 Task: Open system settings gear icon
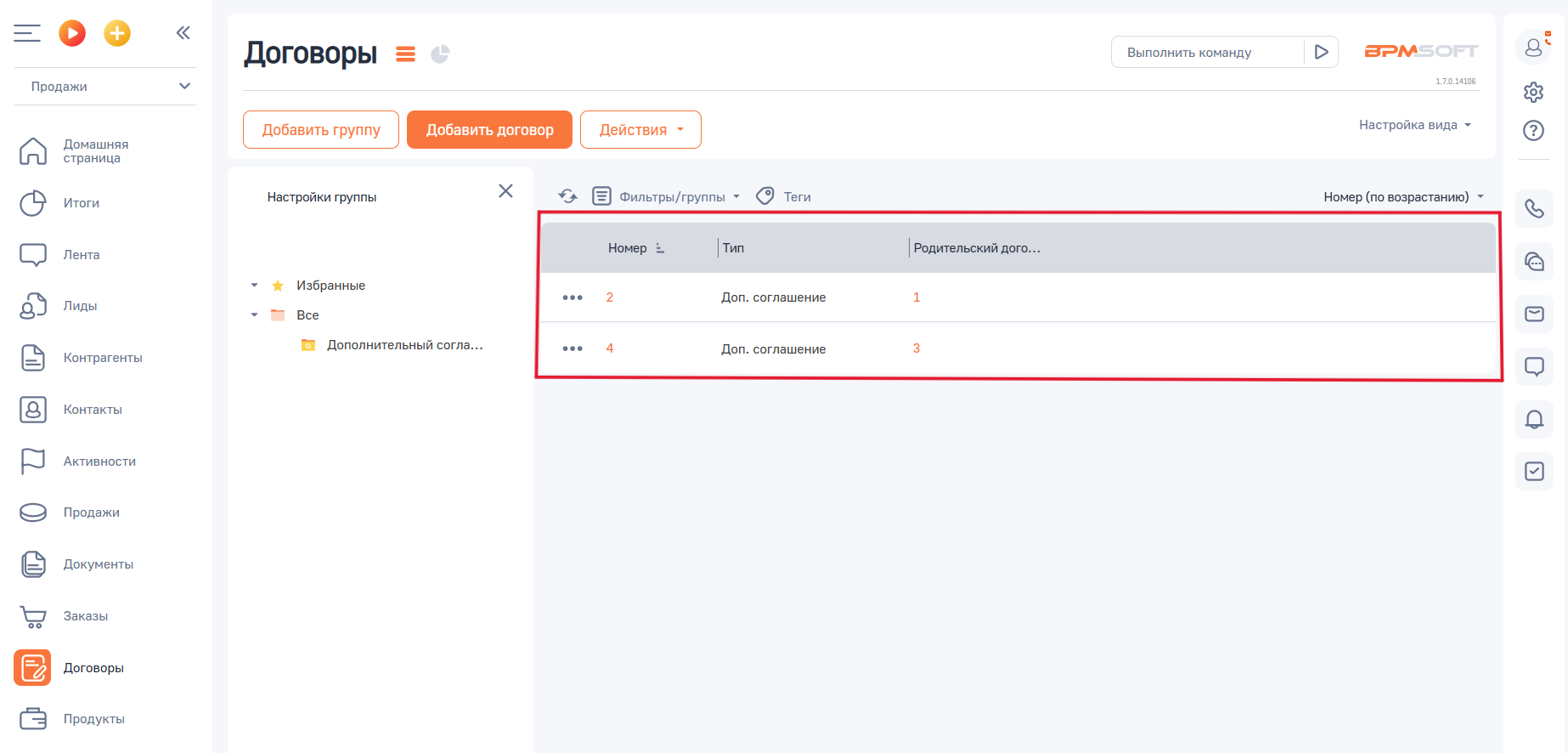1533,92
